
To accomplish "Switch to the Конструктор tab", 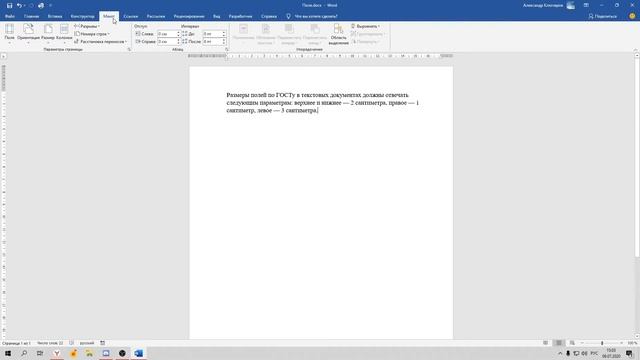I will pyautogui.click(x=82, y=16).
